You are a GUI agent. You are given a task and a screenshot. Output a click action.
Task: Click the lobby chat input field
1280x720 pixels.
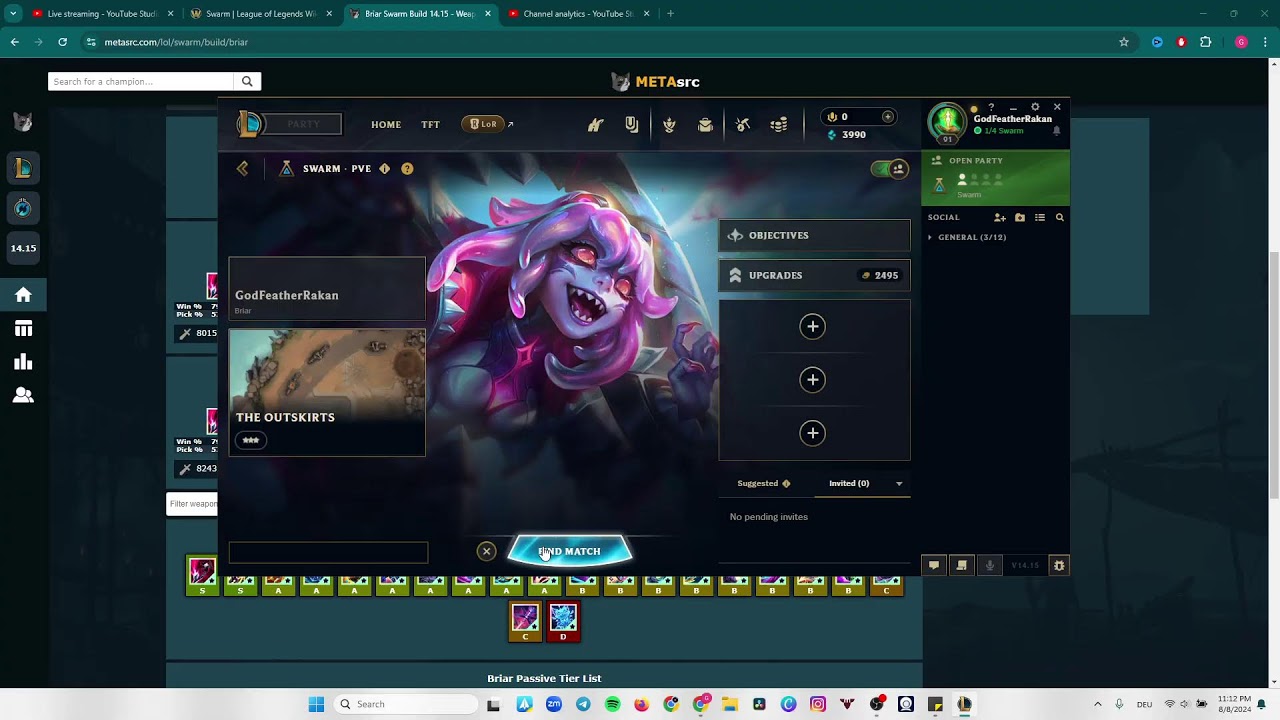[328, 552]
